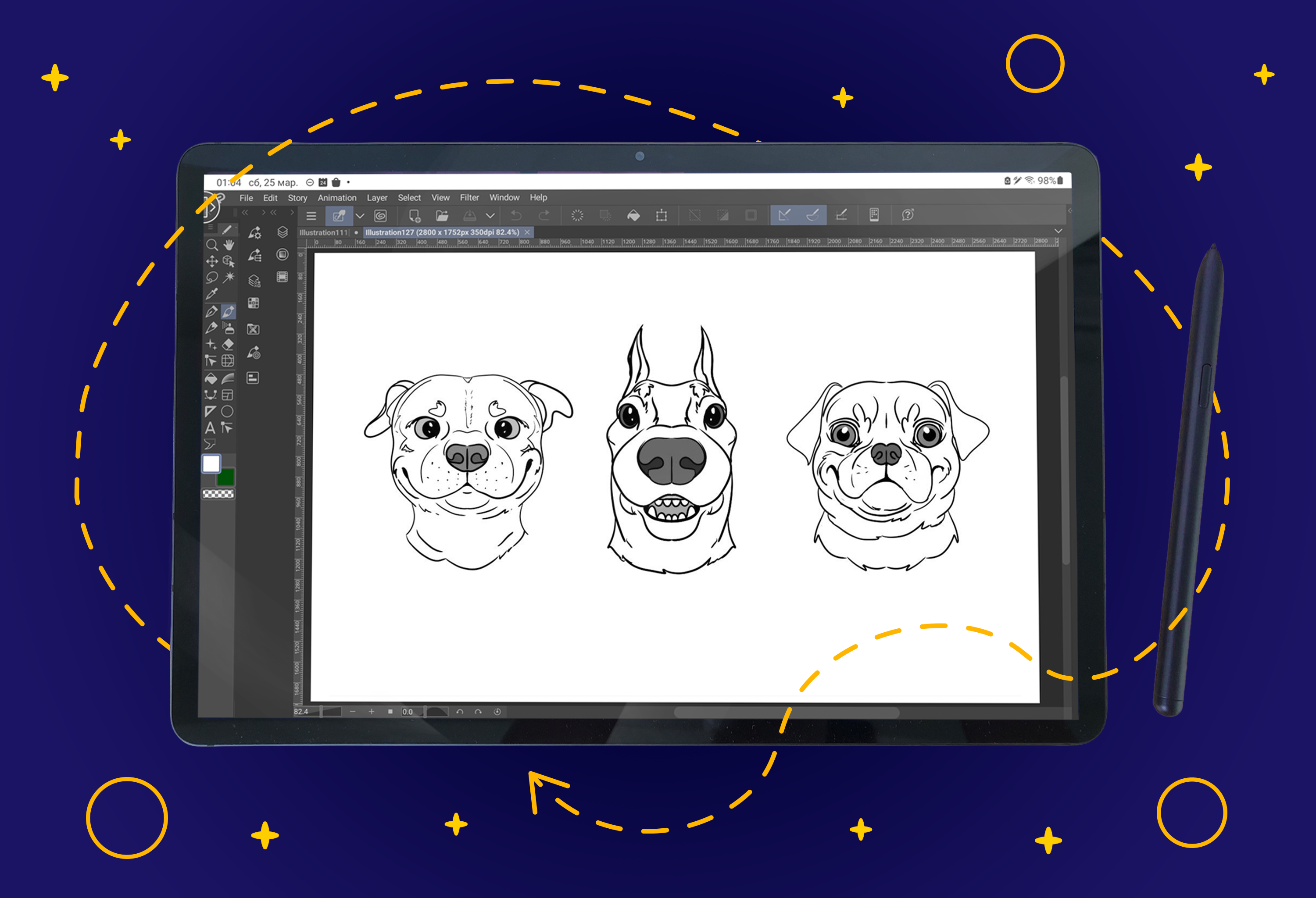Screen dimensions: 1316x898
Task: Toggle Snap to Ruler
Action: pyautogui.click(x=784, y=215)
